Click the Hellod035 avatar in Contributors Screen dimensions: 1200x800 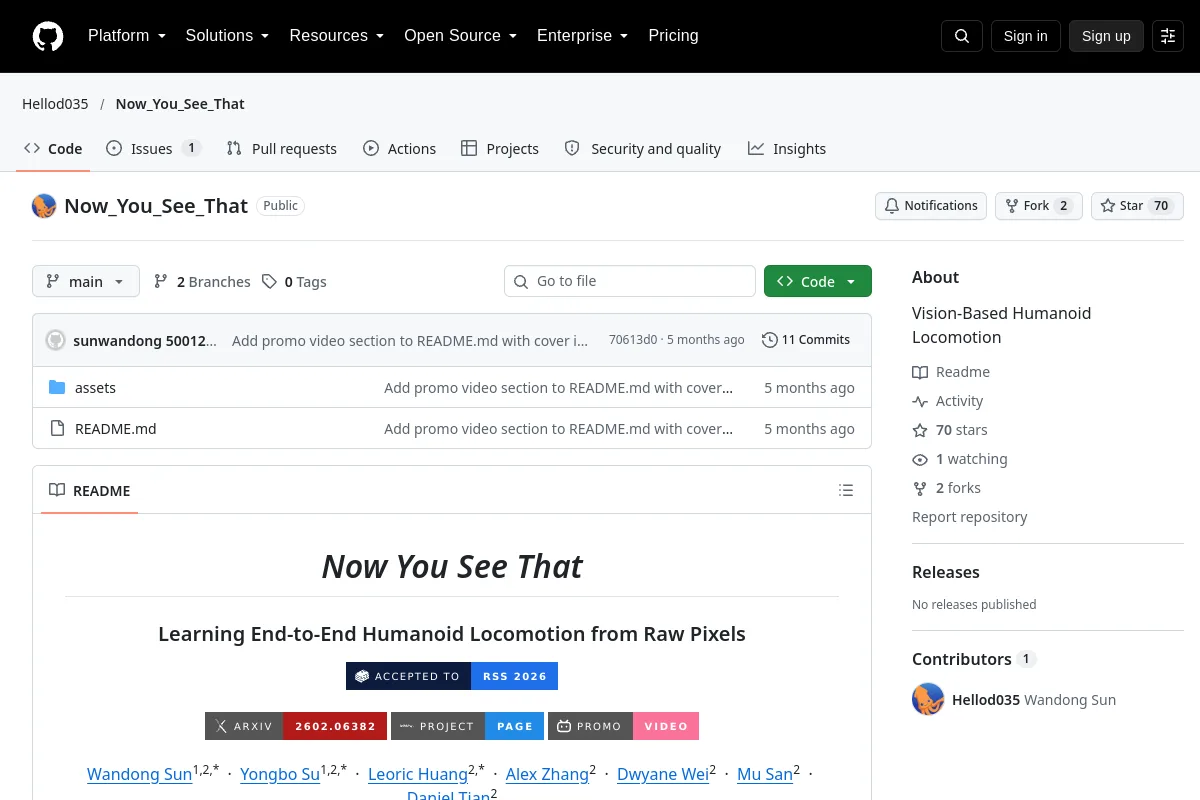tap(928, 699)
